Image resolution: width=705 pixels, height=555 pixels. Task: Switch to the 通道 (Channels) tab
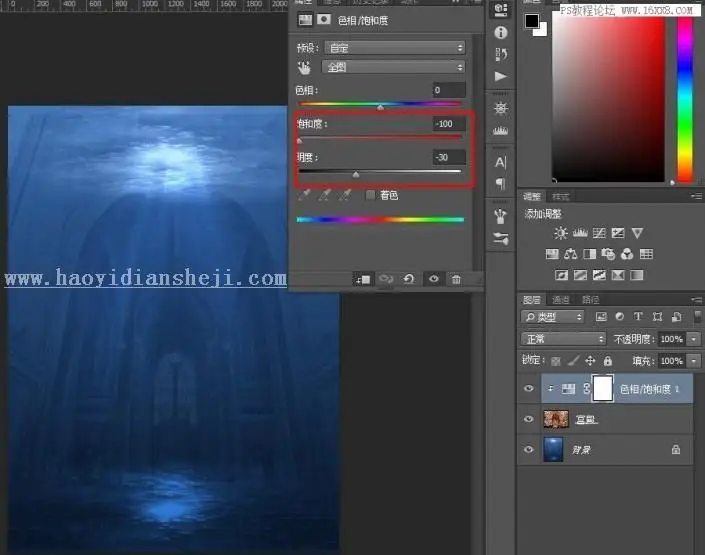pos(561,300)
